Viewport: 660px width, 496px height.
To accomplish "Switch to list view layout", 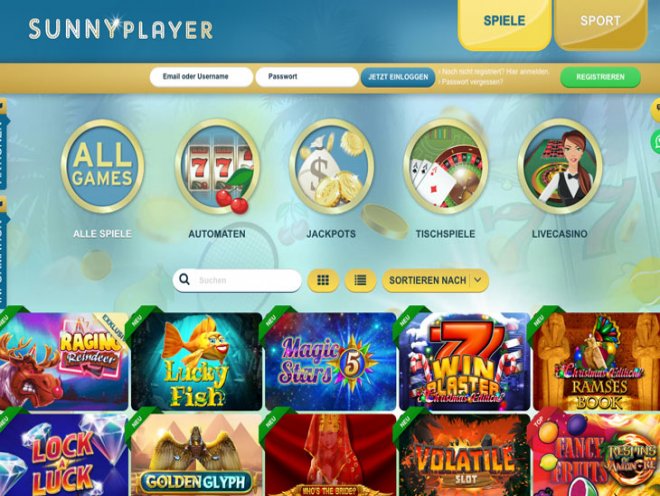I will click(x=360, y=280).
